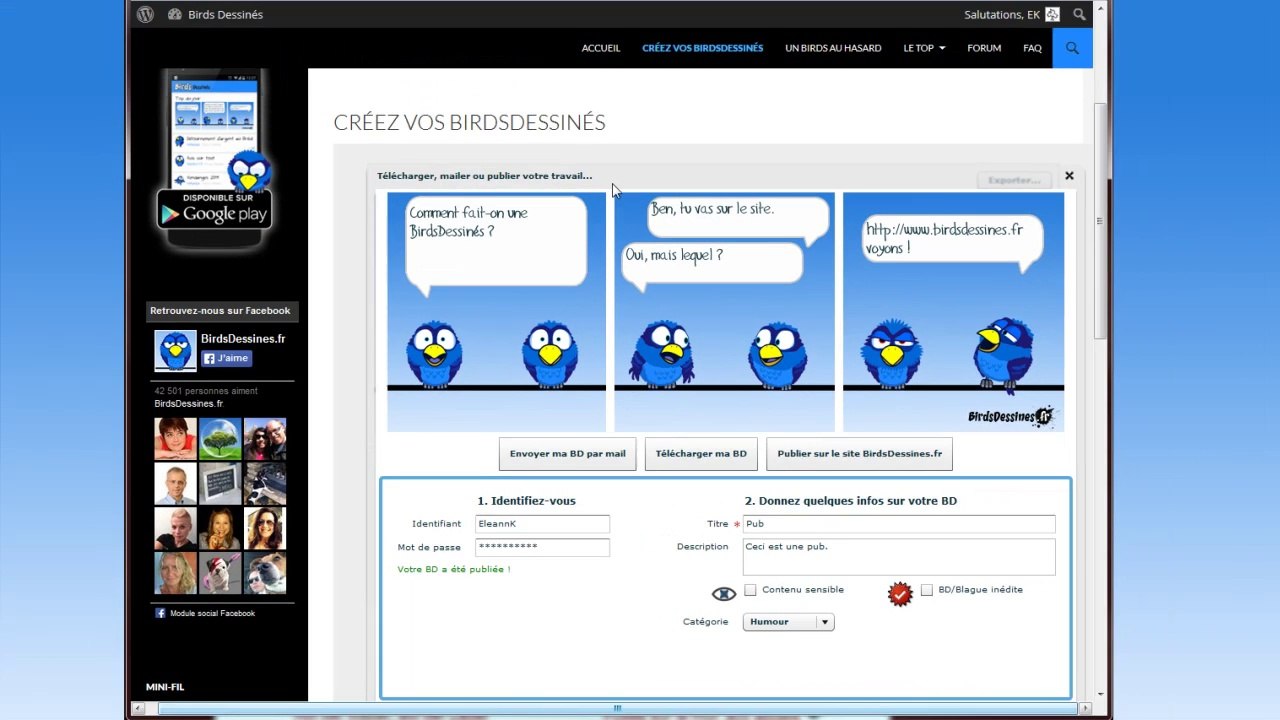1280x720 pixels.
Task: Click the tree Facebook fan photo
Action: 220,439
